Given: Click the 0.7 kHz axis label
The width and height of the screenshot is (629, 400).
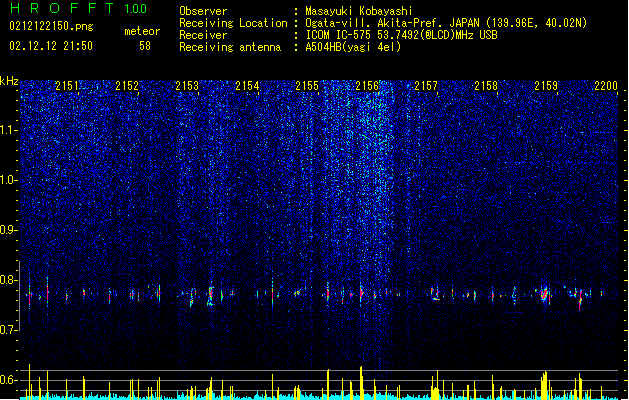Looking at the screenshot, I should coord(9,330).
